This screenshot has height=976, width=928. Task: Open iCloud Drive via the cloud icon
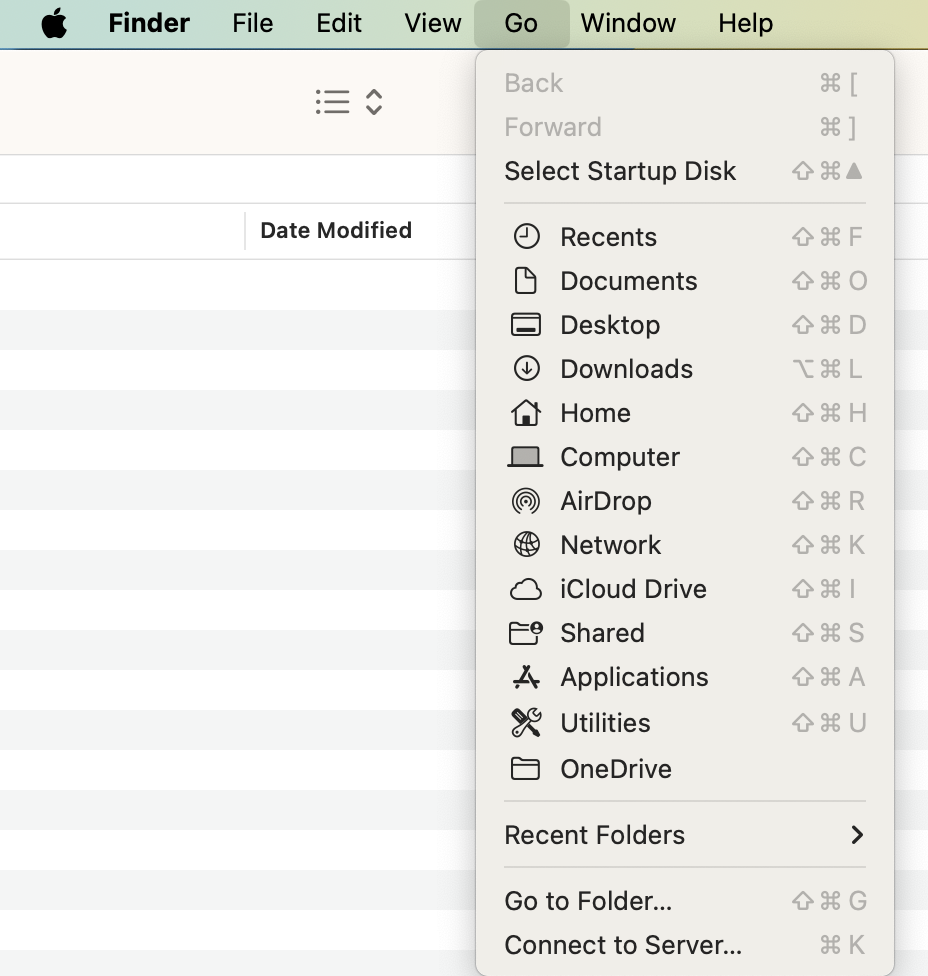[x=525, y=589]
